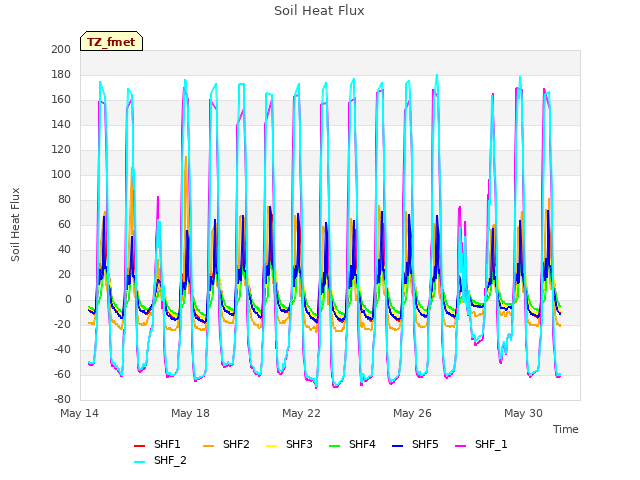This screenshot has width=640, height=480.
Task: Toggle the SHF2 legend entry
Action: point(226,444)
